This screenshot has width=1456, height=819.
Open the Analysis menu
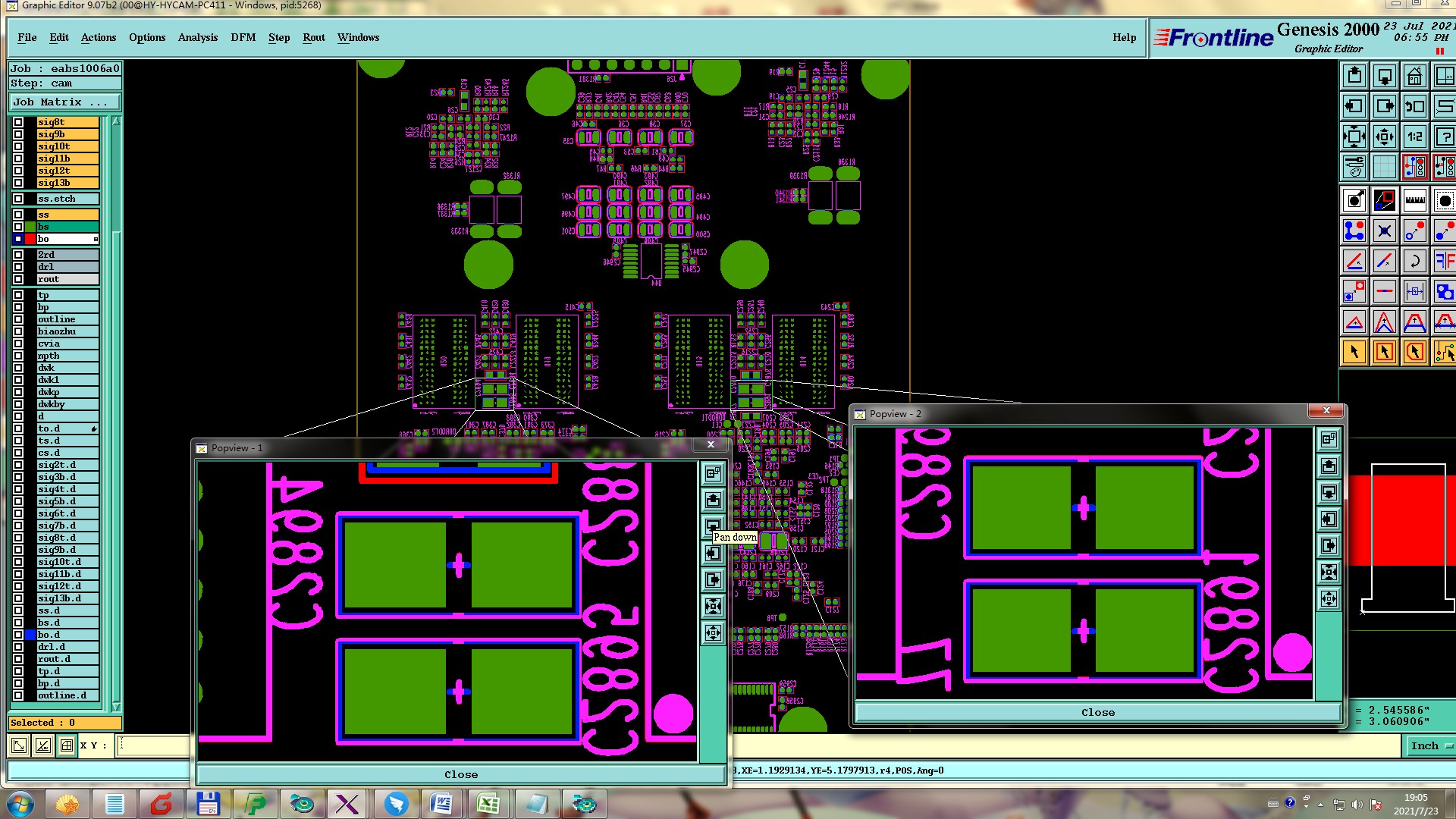point(197,37)
